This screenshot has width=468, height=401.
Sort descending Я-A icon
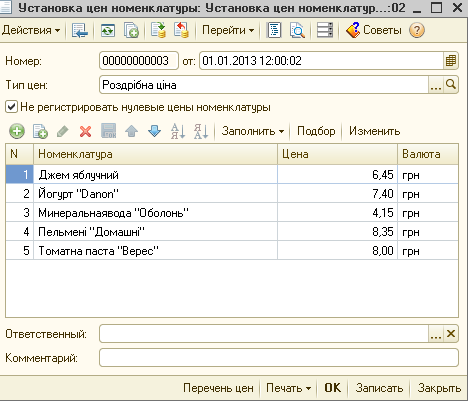click(201, 131)
